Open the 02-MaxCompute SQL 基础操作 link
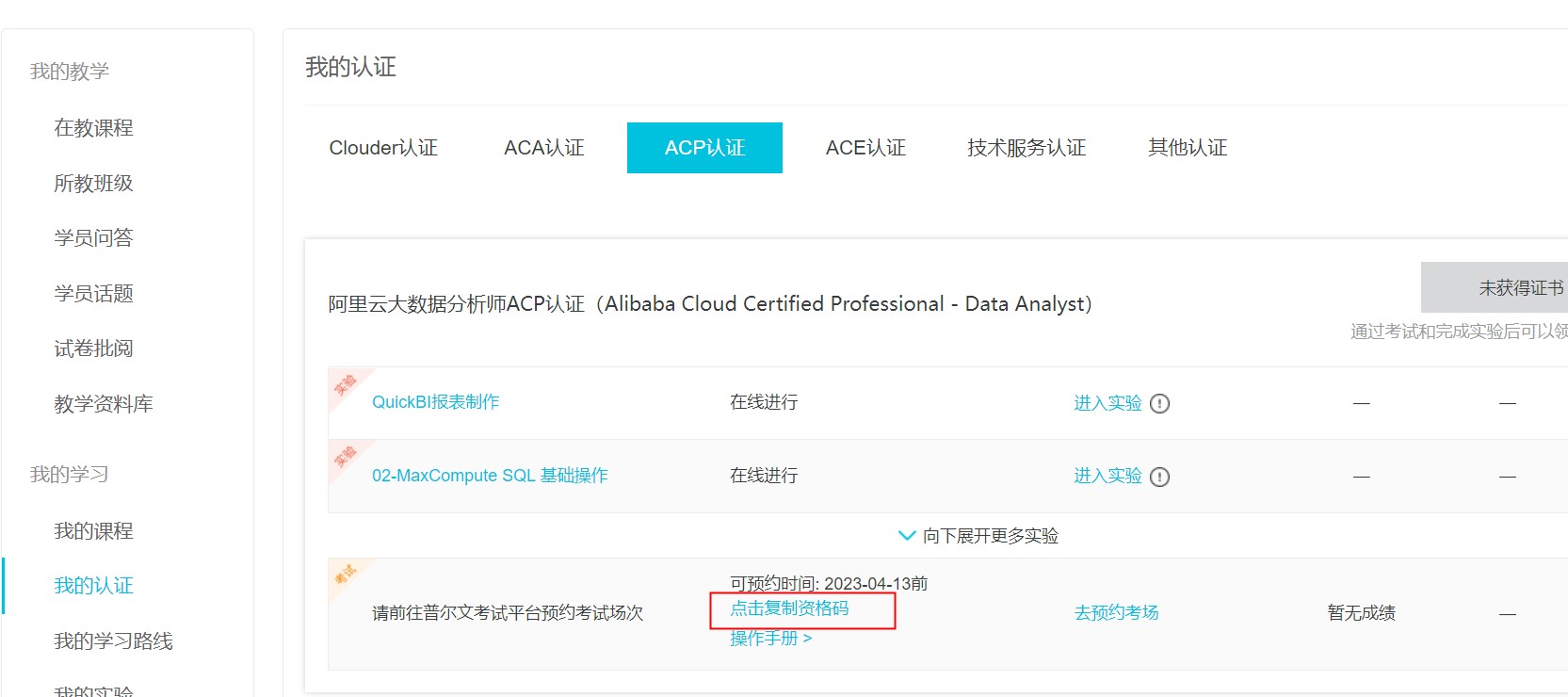This screenshot has width=1568, height=697. (490, 476)
